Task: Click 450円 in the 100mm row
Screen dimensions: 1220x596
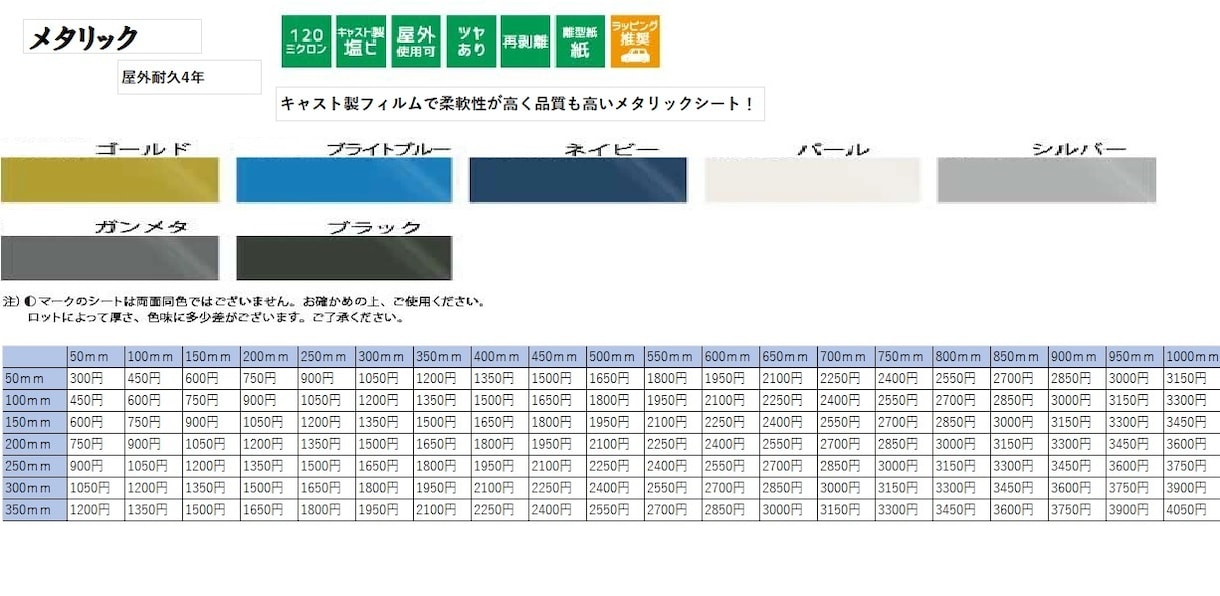Action: coord(95,400)
